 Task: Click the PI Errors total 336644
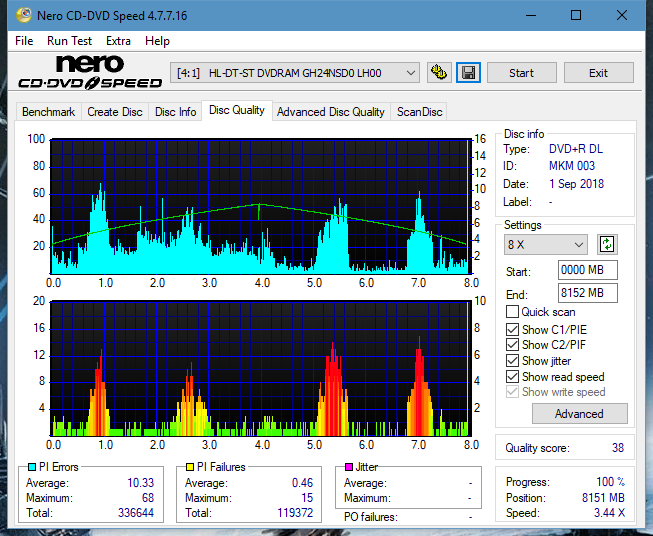click(136, 512)
